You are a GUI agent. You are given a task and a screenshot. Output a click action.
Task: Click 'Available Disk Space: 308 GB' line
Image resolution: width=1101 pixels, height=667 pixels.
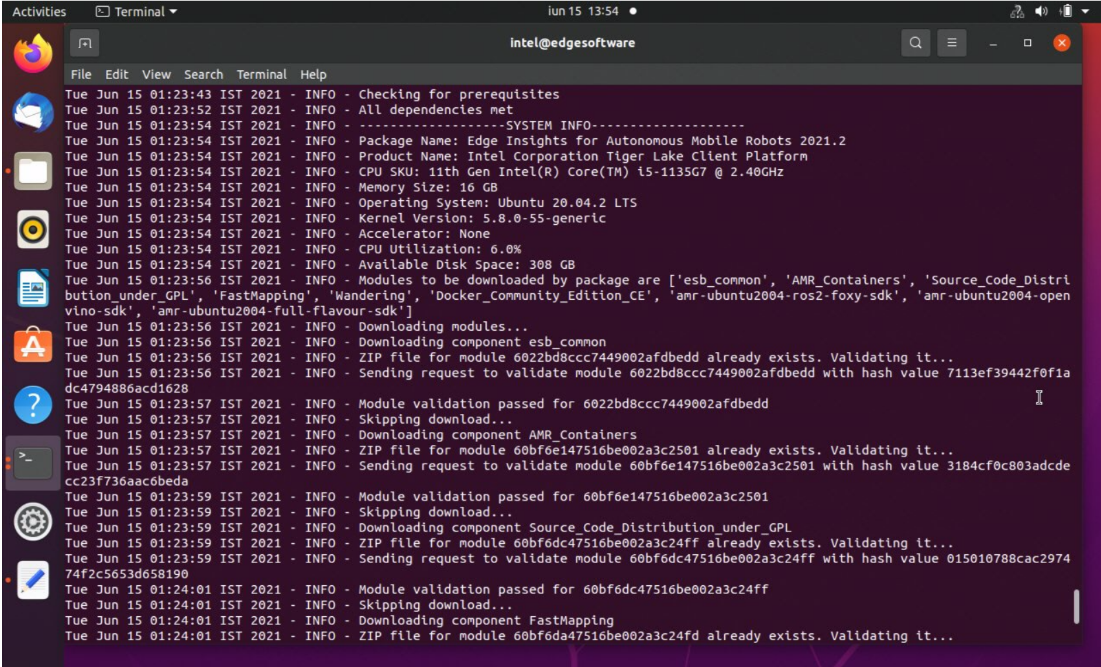pos(320,264)
